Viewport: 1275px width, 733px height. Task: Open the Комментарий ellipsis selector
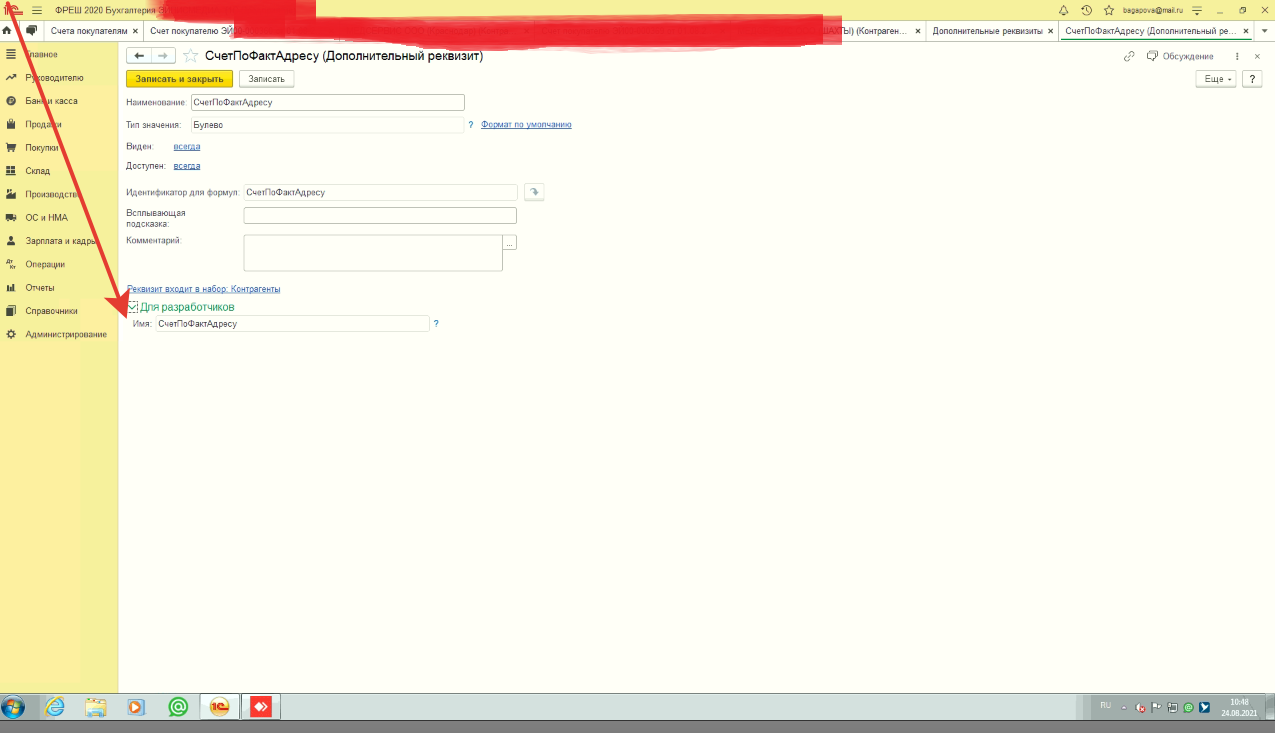point(510,243)
